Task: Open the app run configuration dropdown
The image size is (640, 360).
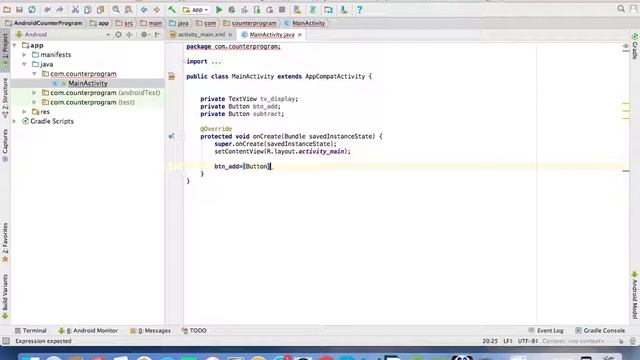Action: 196,9
